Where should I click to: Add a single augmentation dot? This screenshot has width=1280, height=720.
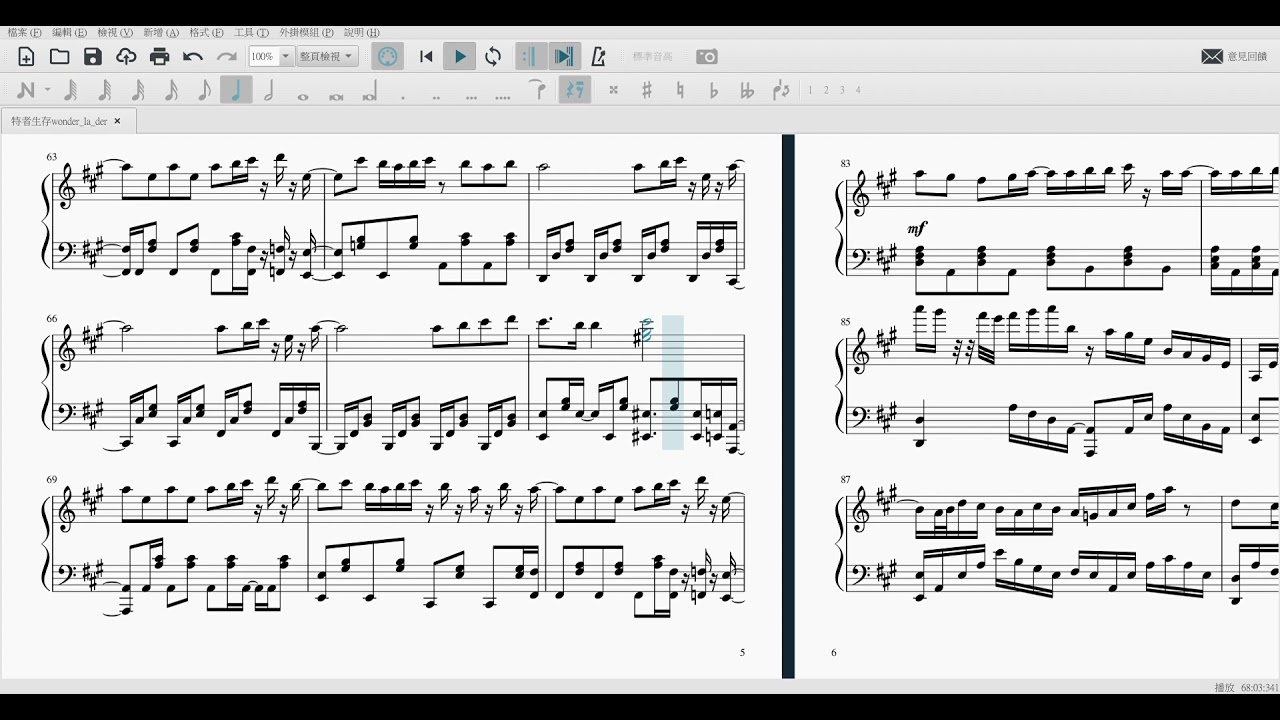click(x=402, y=98)
